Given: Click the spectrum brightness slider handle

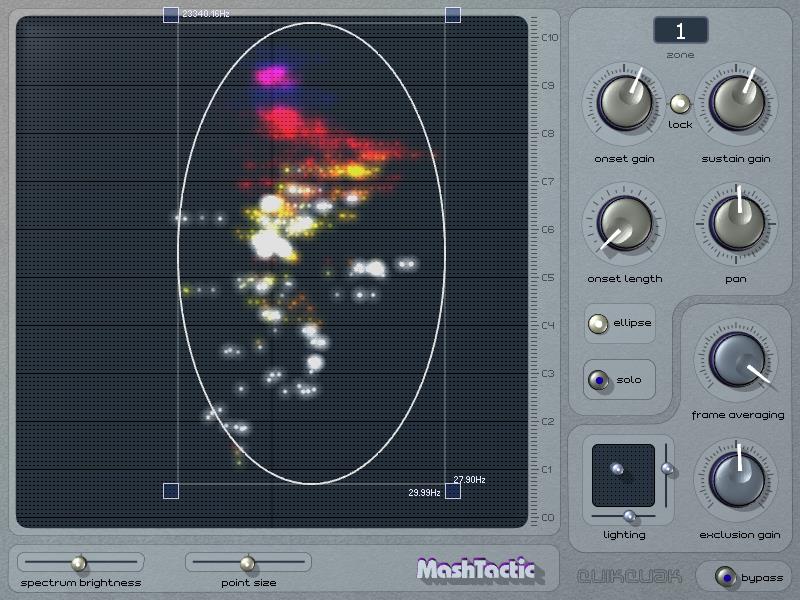Looking at the screenshot, I should pos(79,563).
